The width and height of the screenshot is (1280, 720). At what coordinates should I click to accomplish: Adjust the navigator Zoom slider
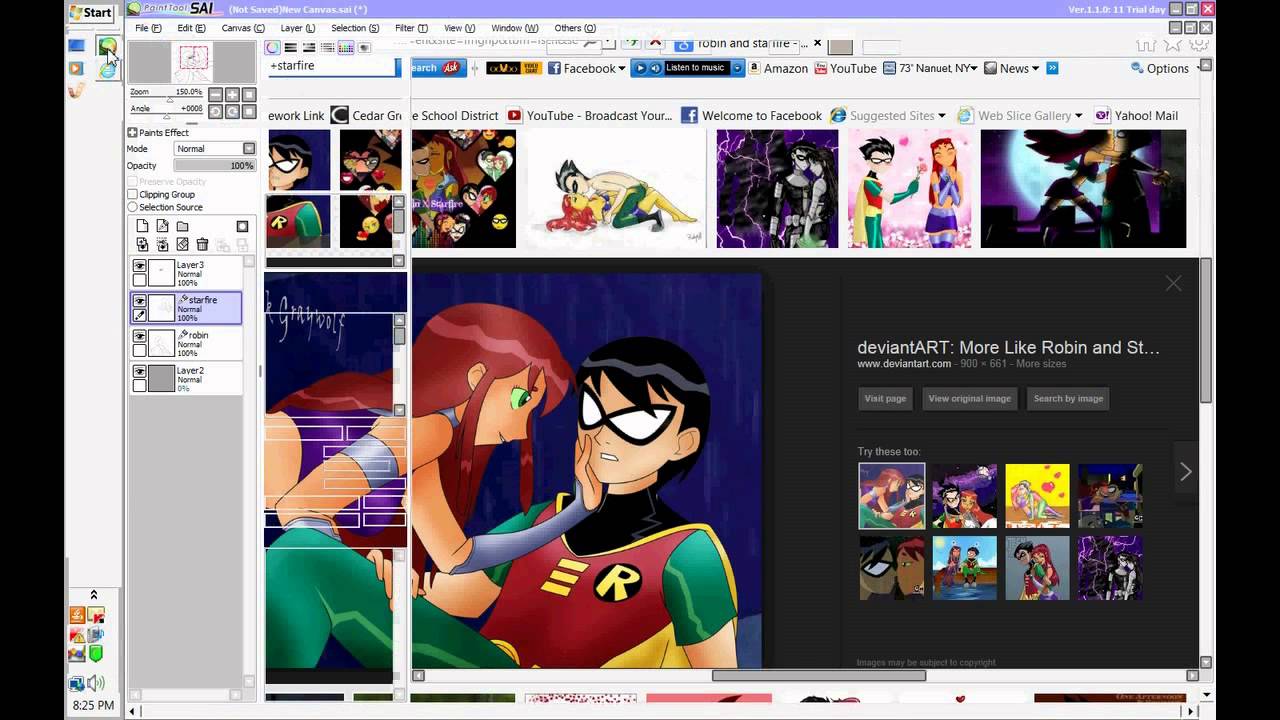pos(168,100)
